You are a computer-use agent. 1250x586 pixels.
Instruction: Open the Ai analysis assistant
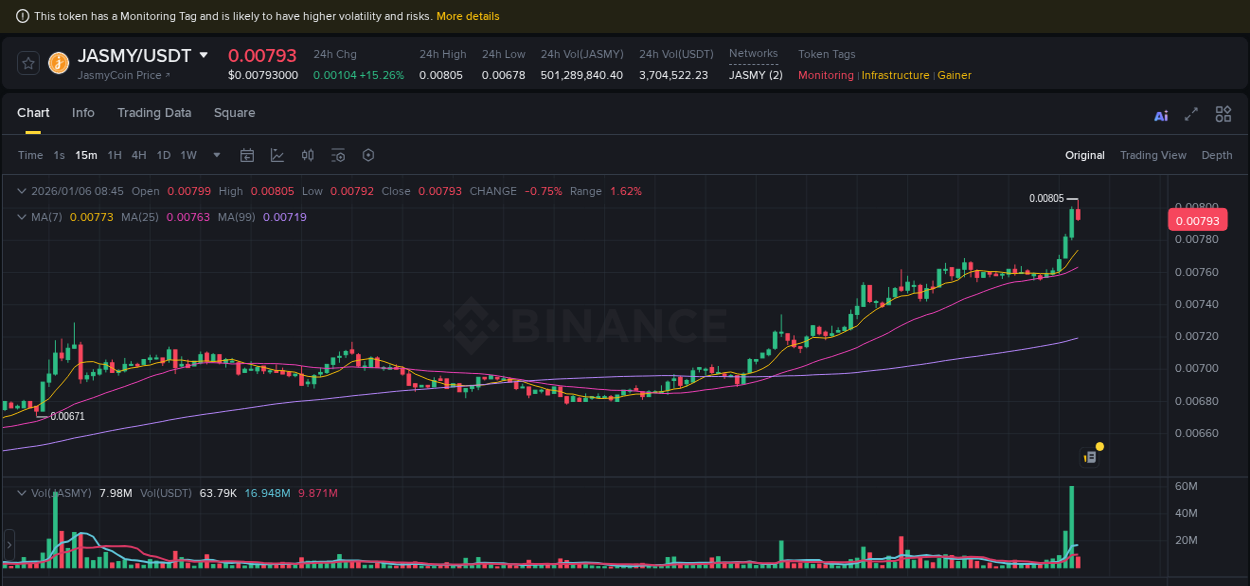(x=1161, y=114)
